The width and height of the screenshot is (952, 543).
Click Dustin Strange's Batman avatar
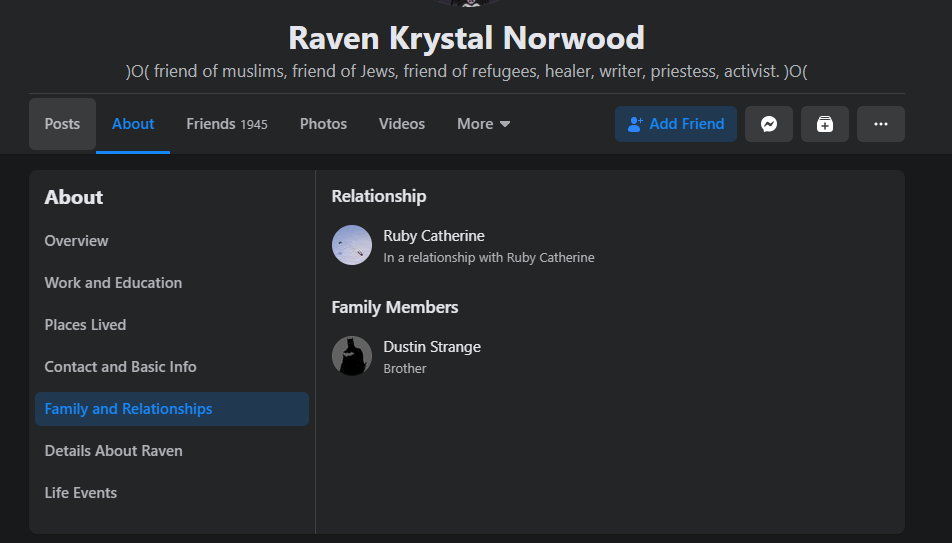point(352,356)
